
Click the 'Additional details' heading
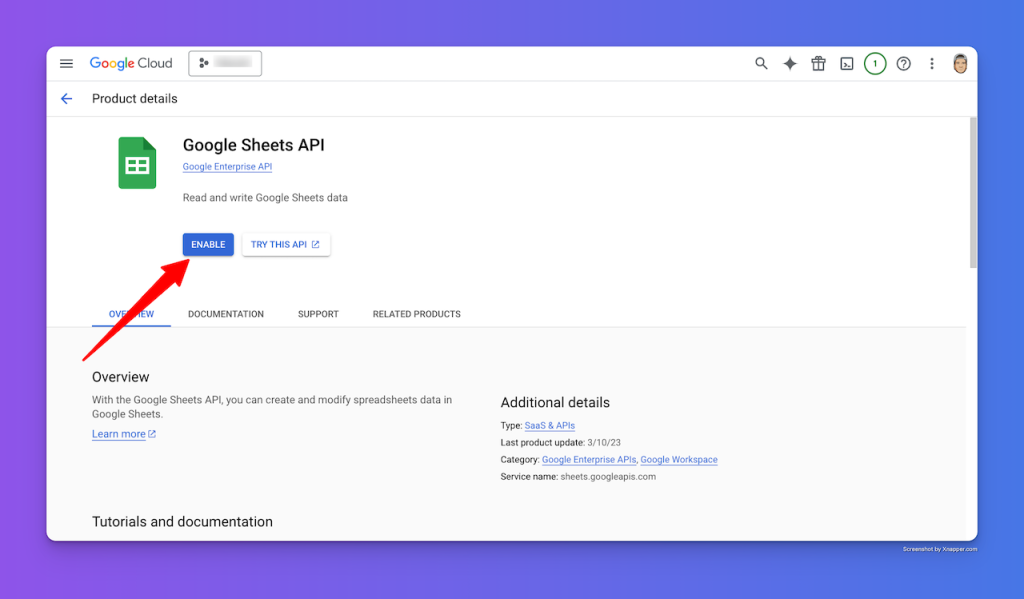click(555, 402)
